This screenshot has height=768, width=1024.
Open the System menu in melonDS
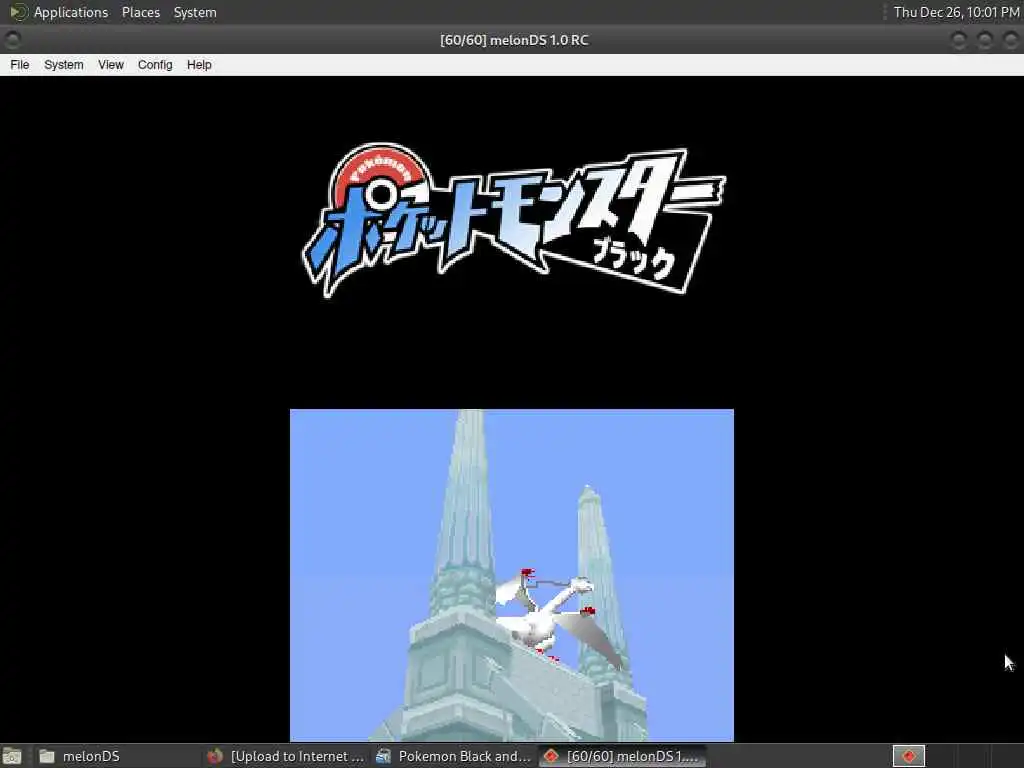63,65
